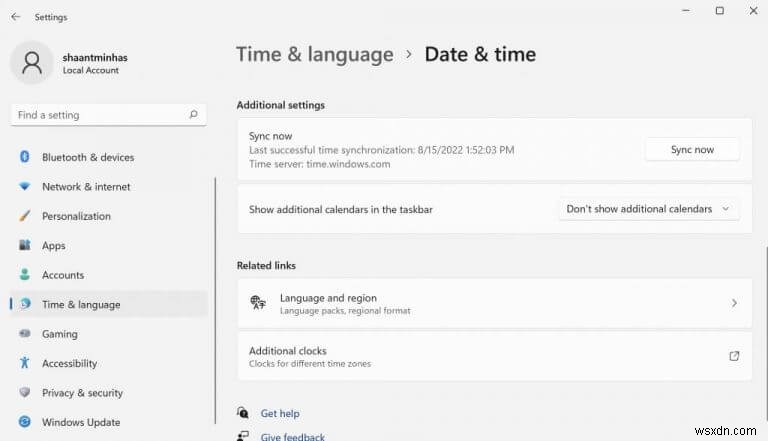Click the Privacy & security shield icon
Image resolution: width=768 pixels, height=441 pixels.
click(25, 393)
